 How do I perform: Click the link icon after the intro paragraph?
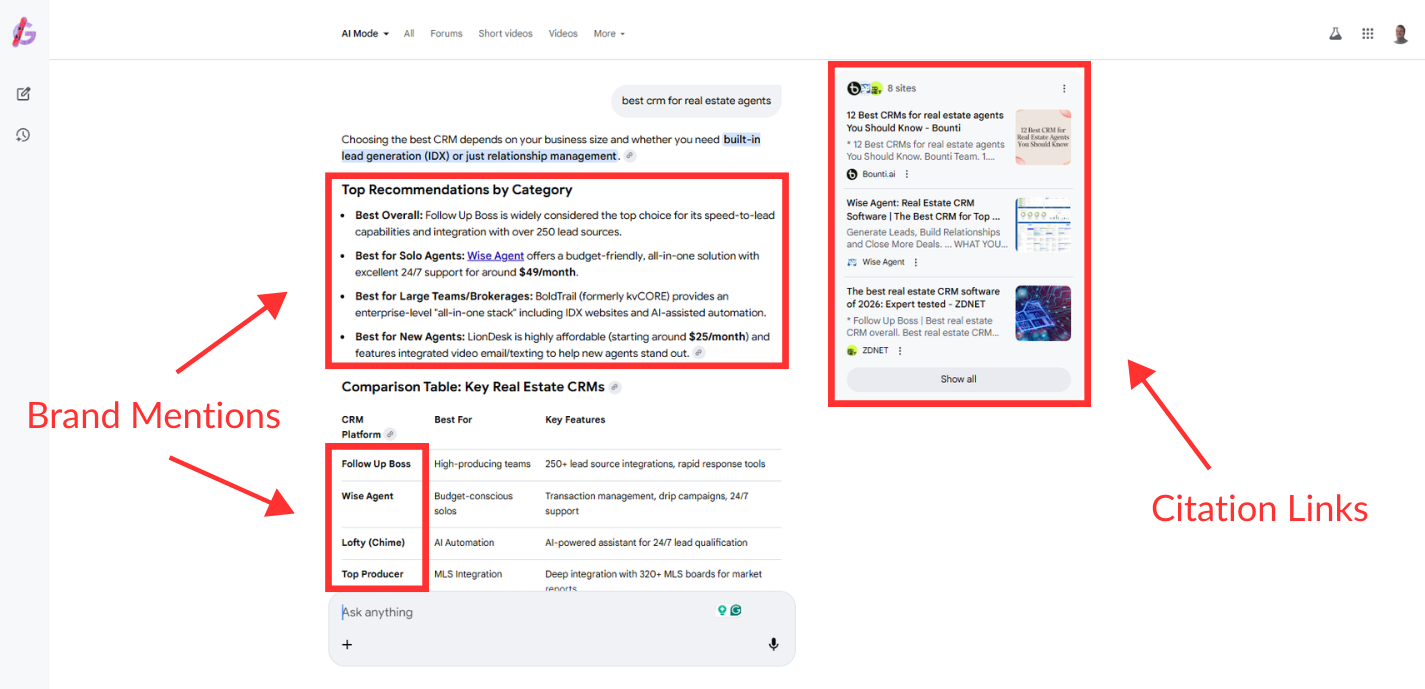click(629, 156)
